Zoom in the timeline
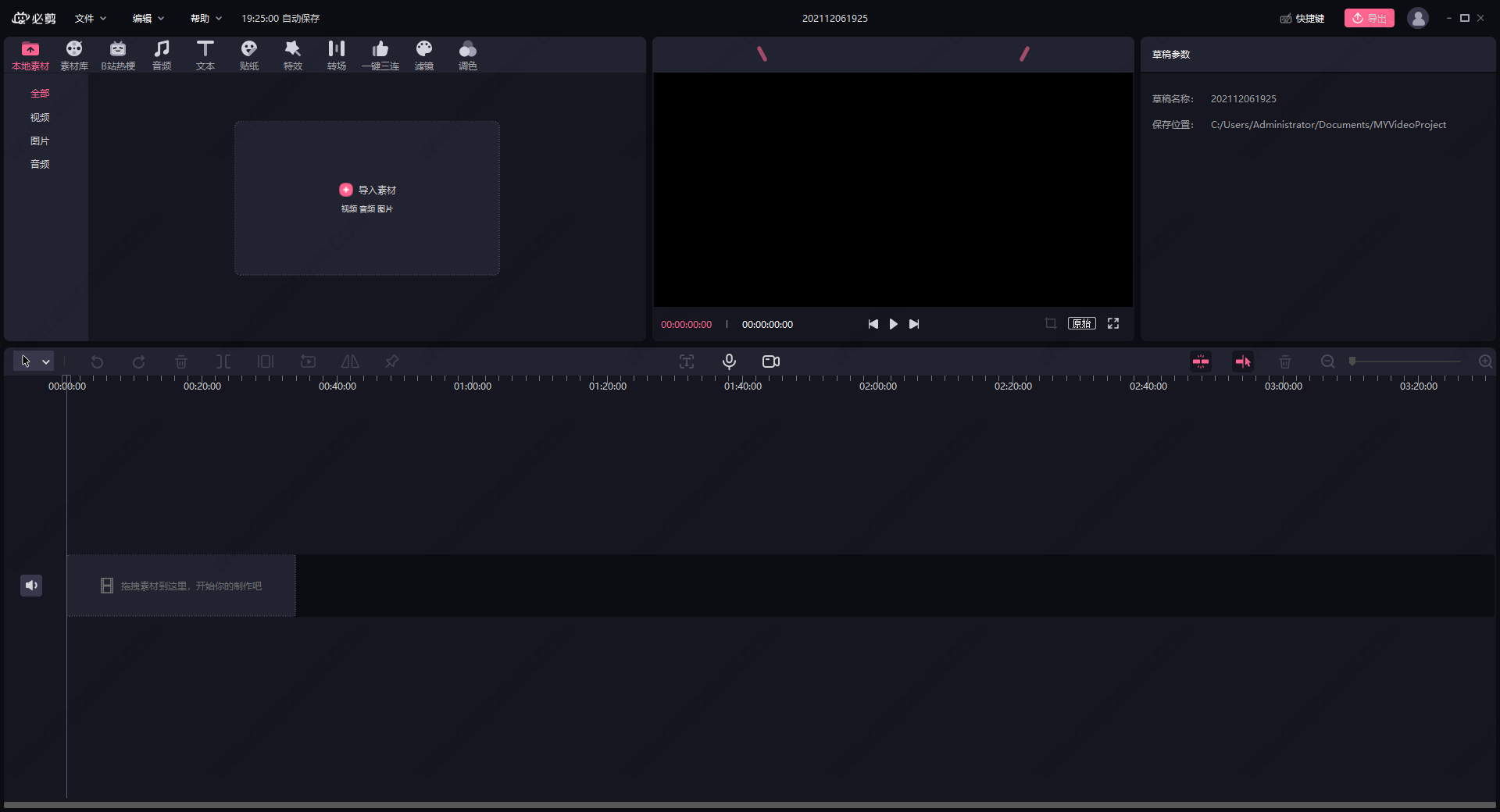The height and width of the screenshot is (812, 1500). 1485,361
